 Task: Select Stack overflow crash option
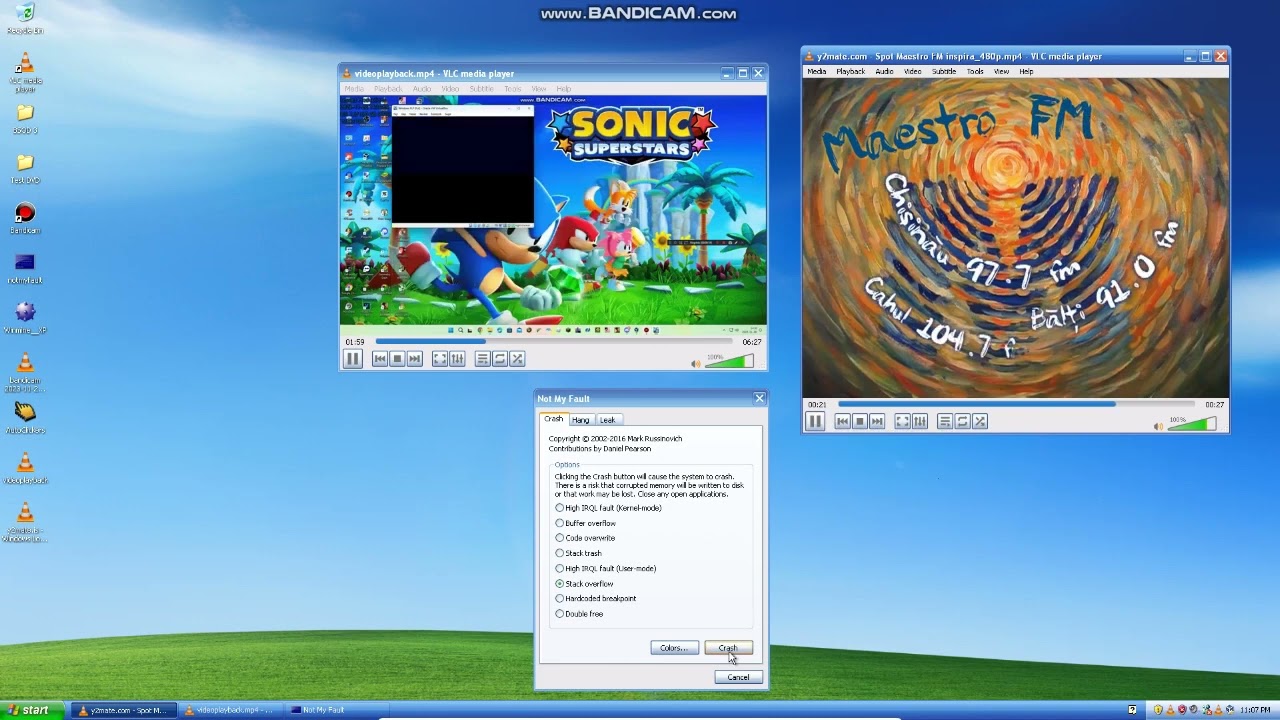(x=584, y=584)
